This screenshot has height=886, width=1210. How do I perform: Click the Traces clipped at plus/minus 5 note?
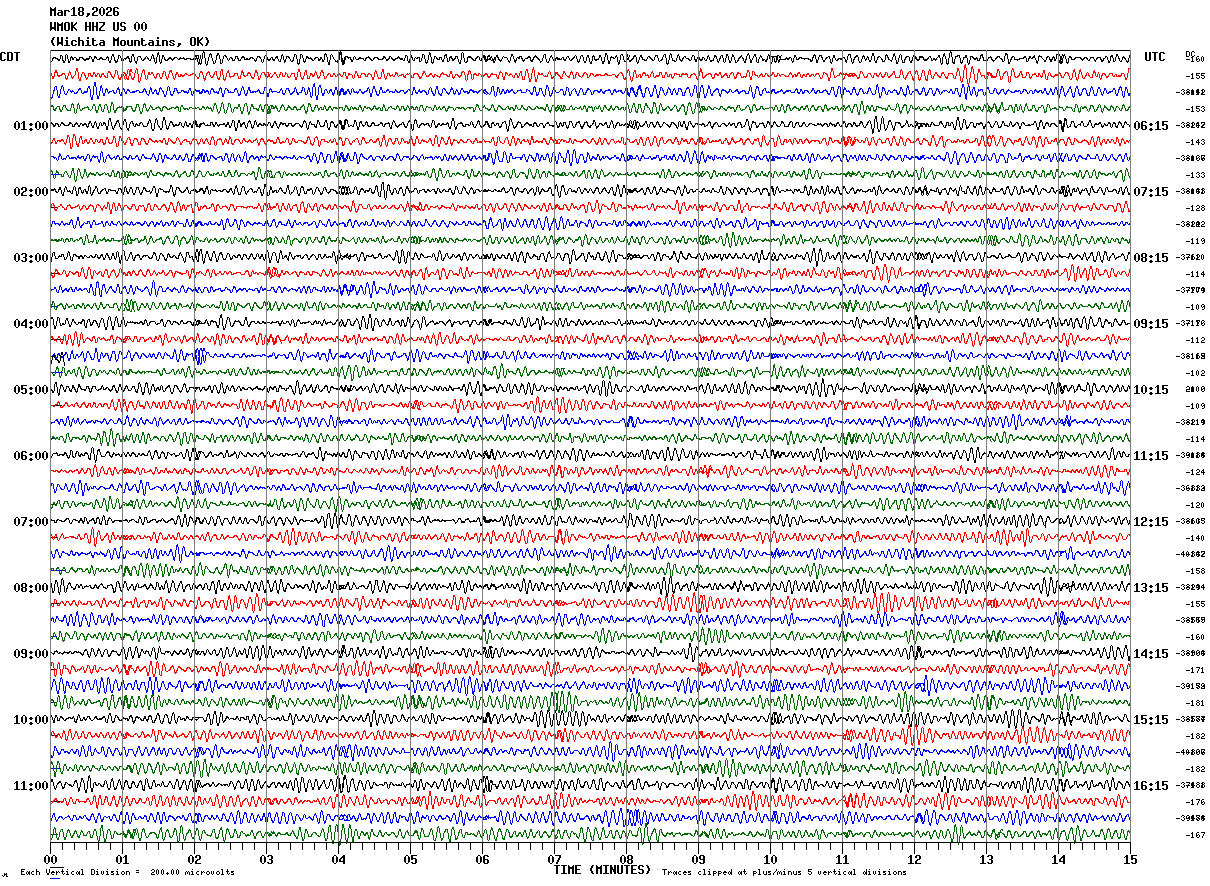point(784,872)
